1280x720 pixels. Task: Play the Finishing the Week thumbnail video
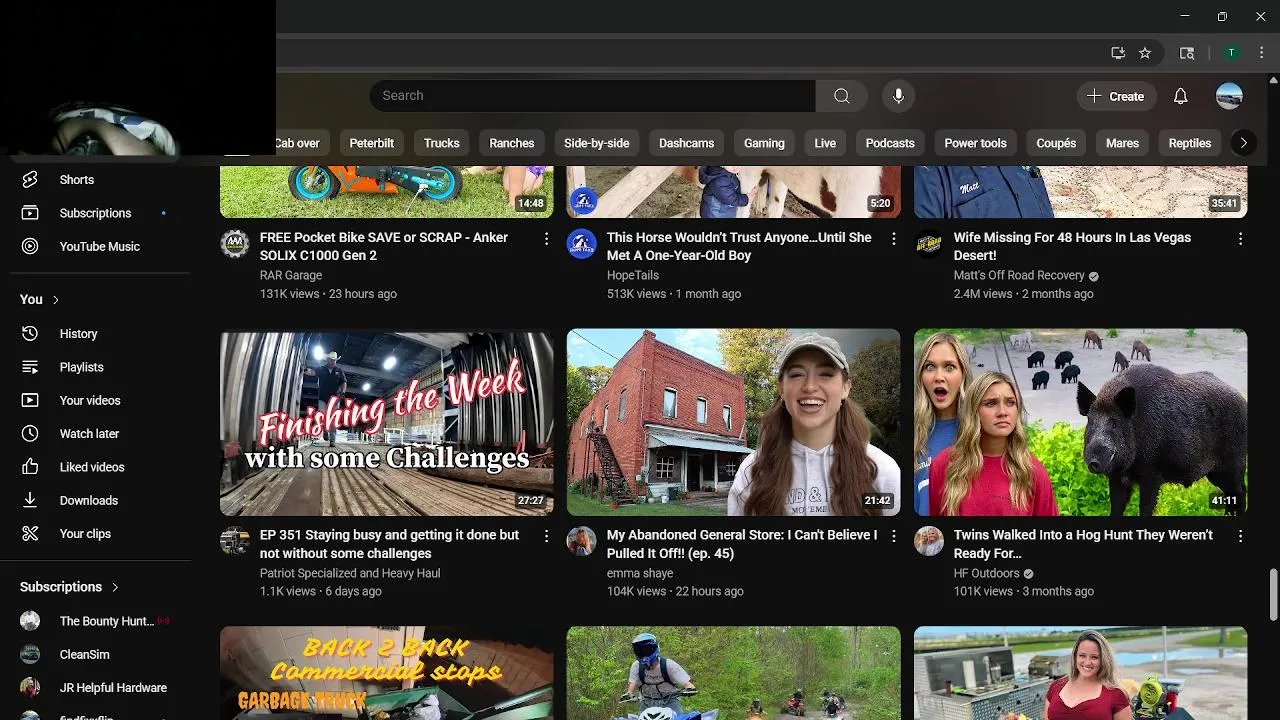click(x=386, y=422)
